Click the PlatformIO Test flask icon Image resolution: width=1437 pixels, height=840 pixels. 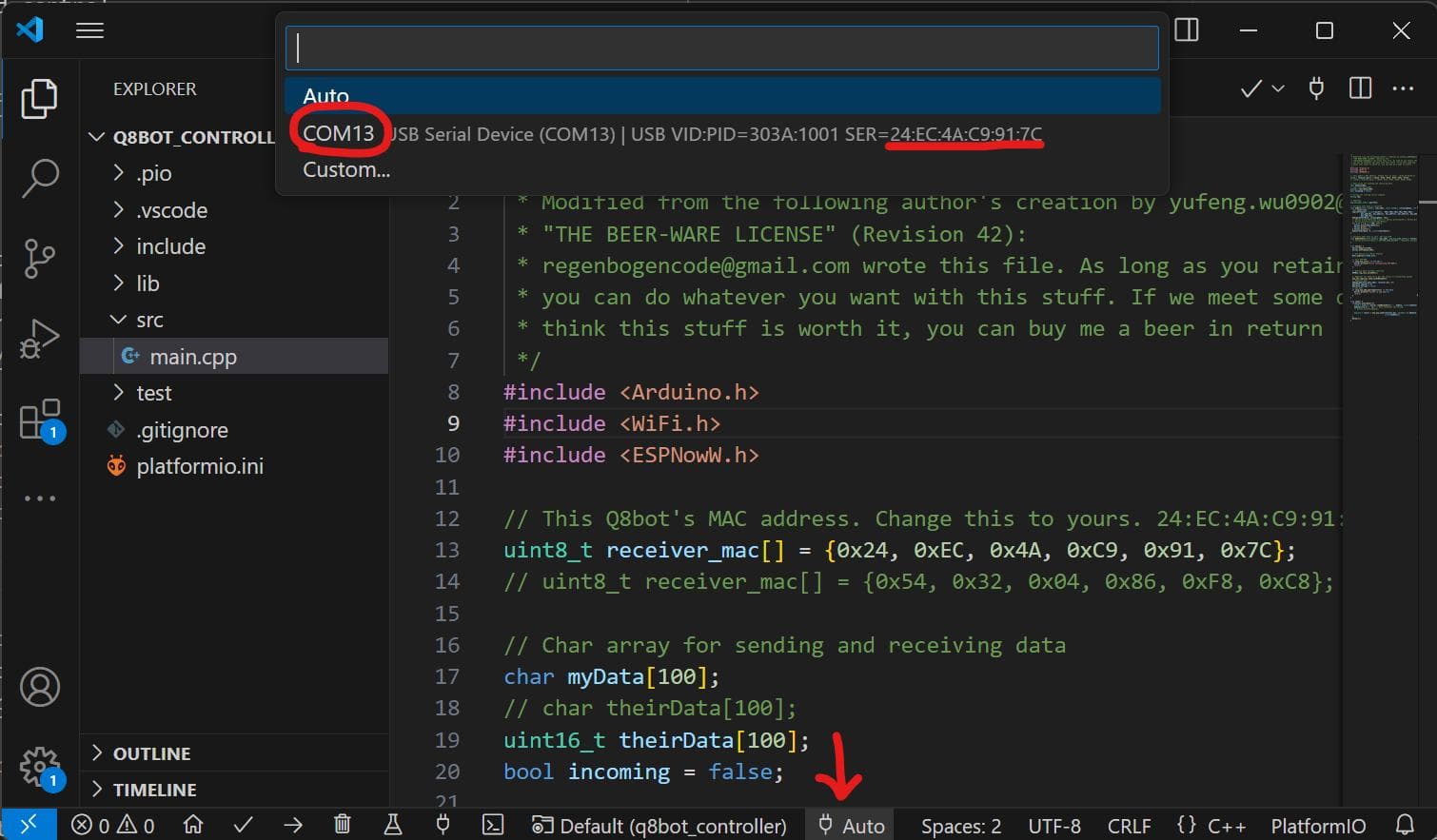coord(392,824)
